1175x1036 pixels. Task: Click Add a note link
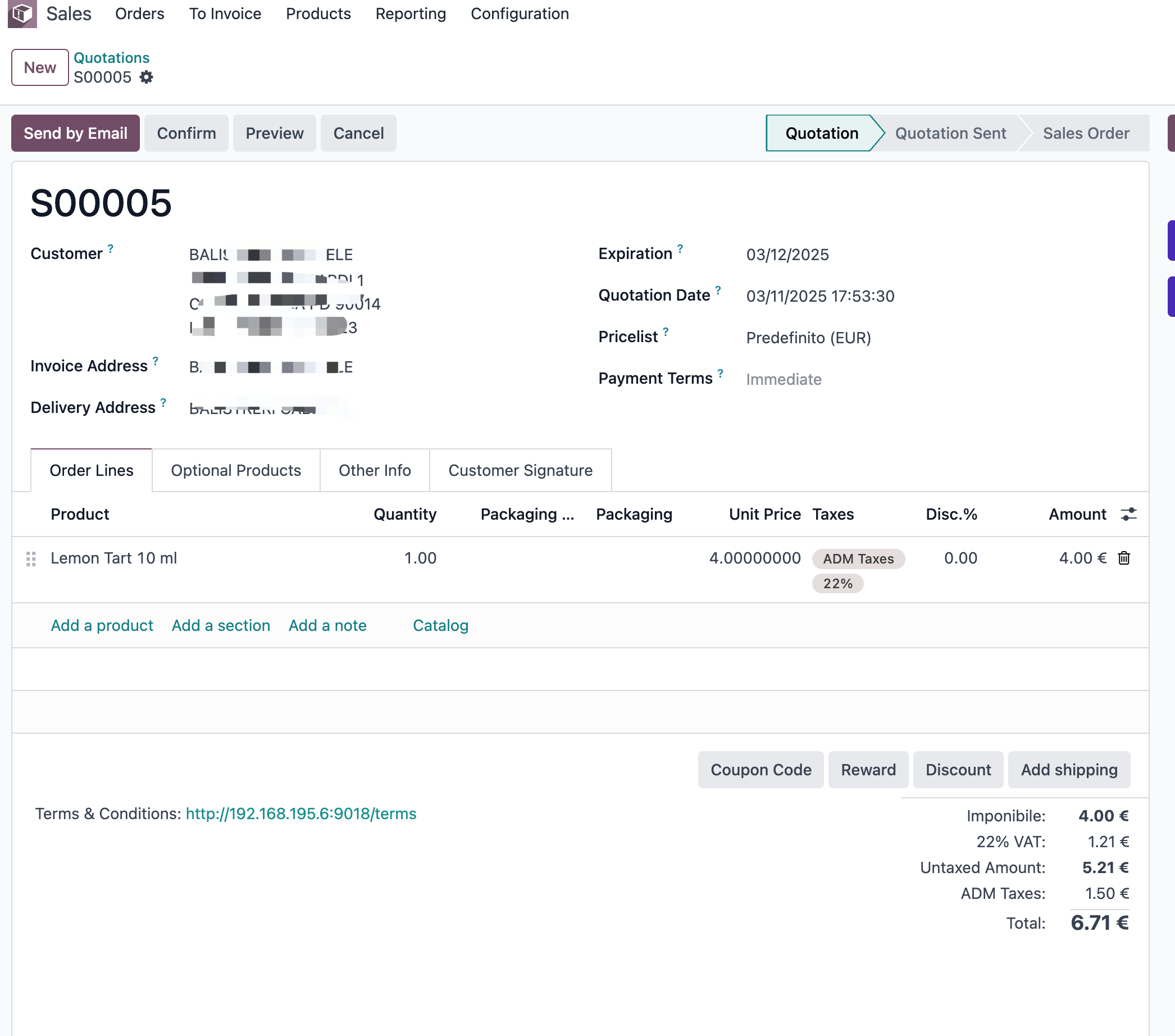(327, 625)
